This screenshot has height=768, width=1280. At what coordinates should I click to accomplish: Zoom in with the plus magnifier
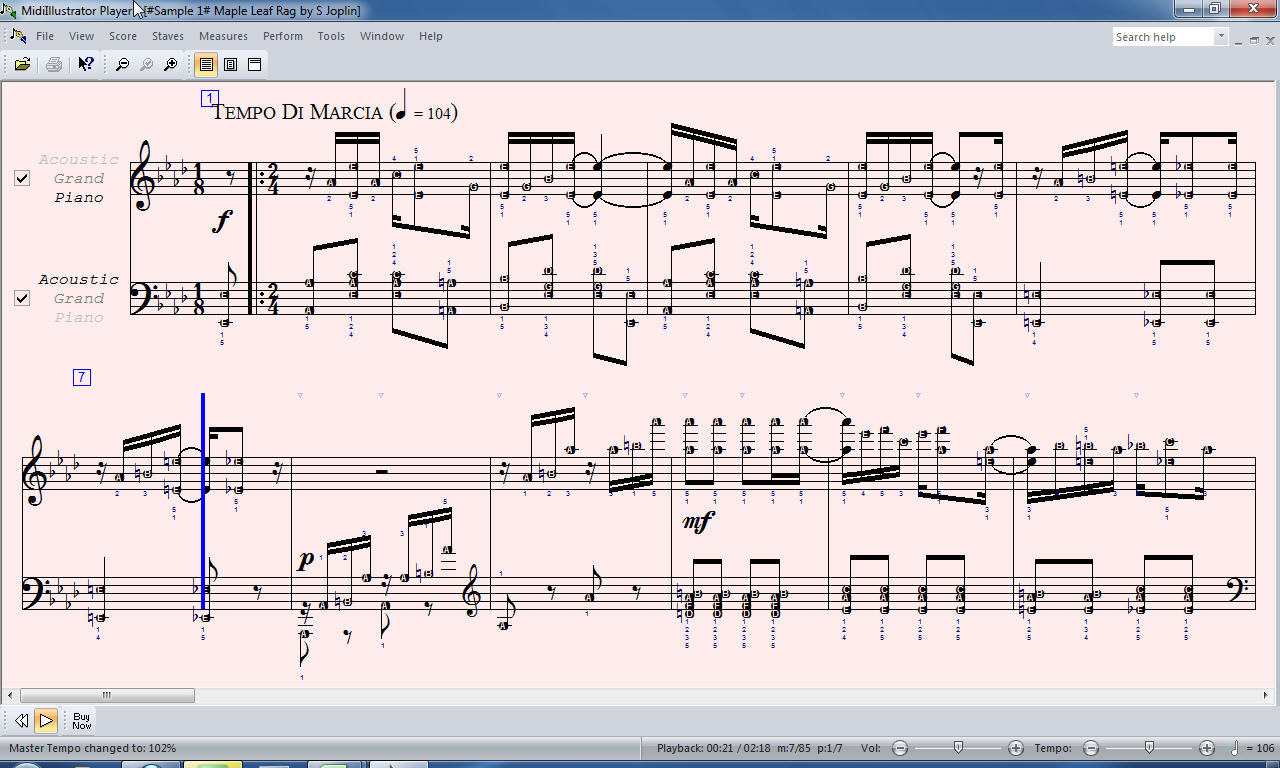coord(171,64)
